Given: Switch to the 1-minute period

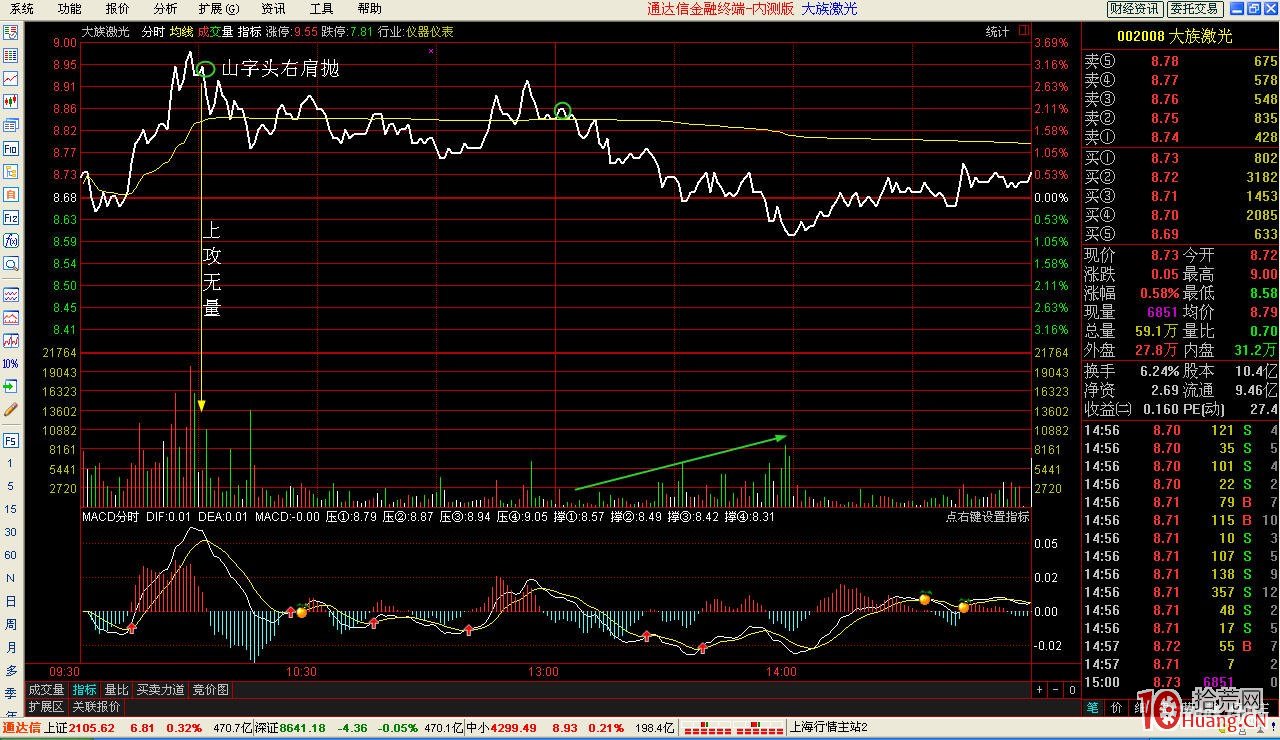Looking at the screenshot, I should click(11, 464).
